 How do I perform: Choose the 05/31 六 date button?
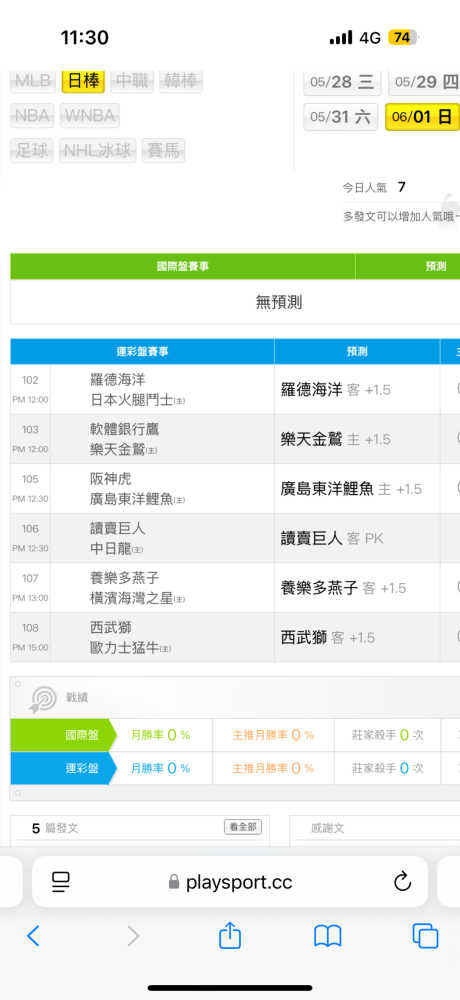341,117
